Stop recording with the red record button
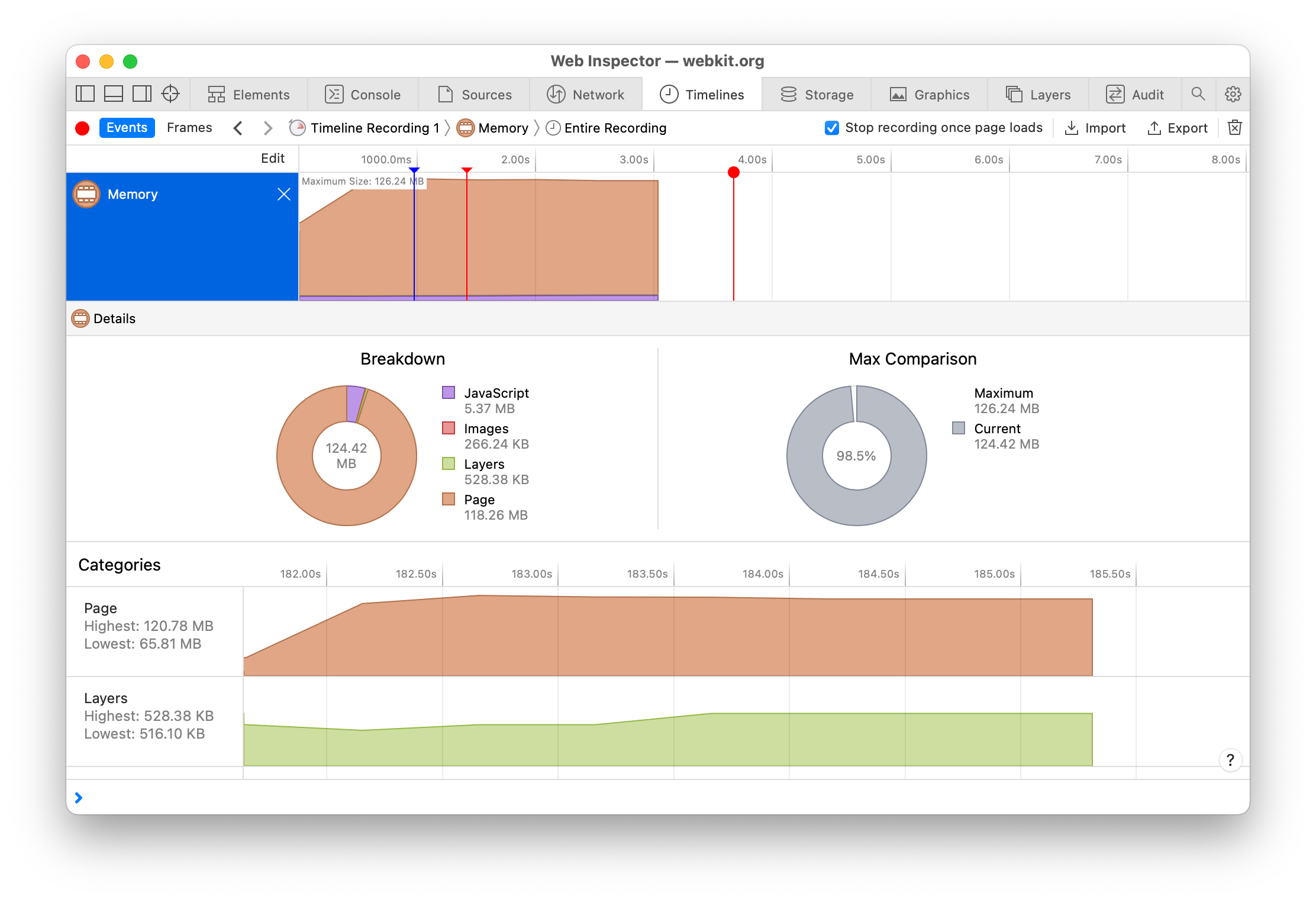Screen dimensions: 1316x902 82,128
